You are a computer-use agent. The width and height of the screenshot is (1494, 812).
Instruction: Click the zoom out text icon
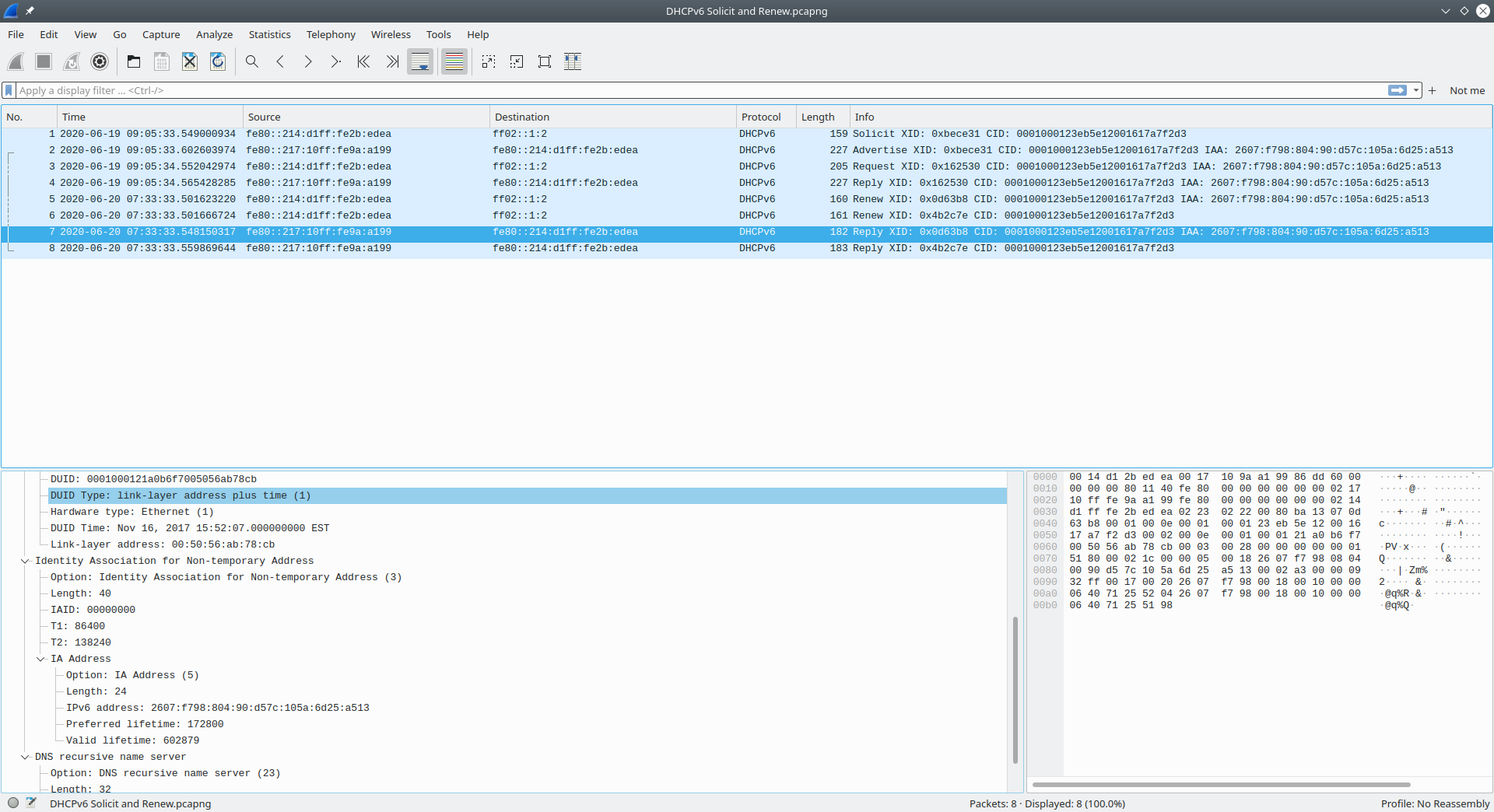coord(517,61)
